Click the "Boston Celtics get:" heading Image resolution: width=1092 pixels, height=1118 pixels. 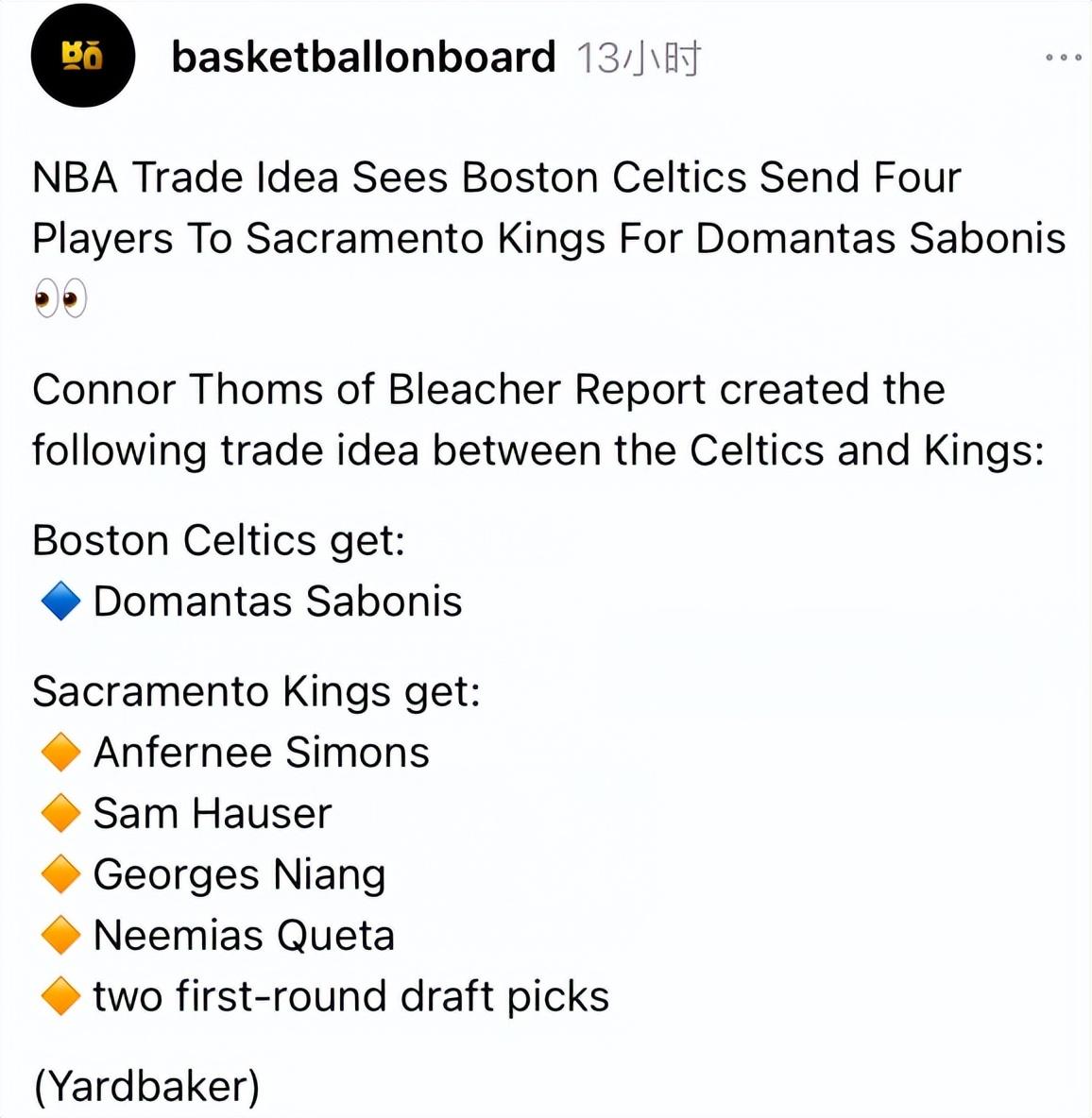(x=218, y=541)
